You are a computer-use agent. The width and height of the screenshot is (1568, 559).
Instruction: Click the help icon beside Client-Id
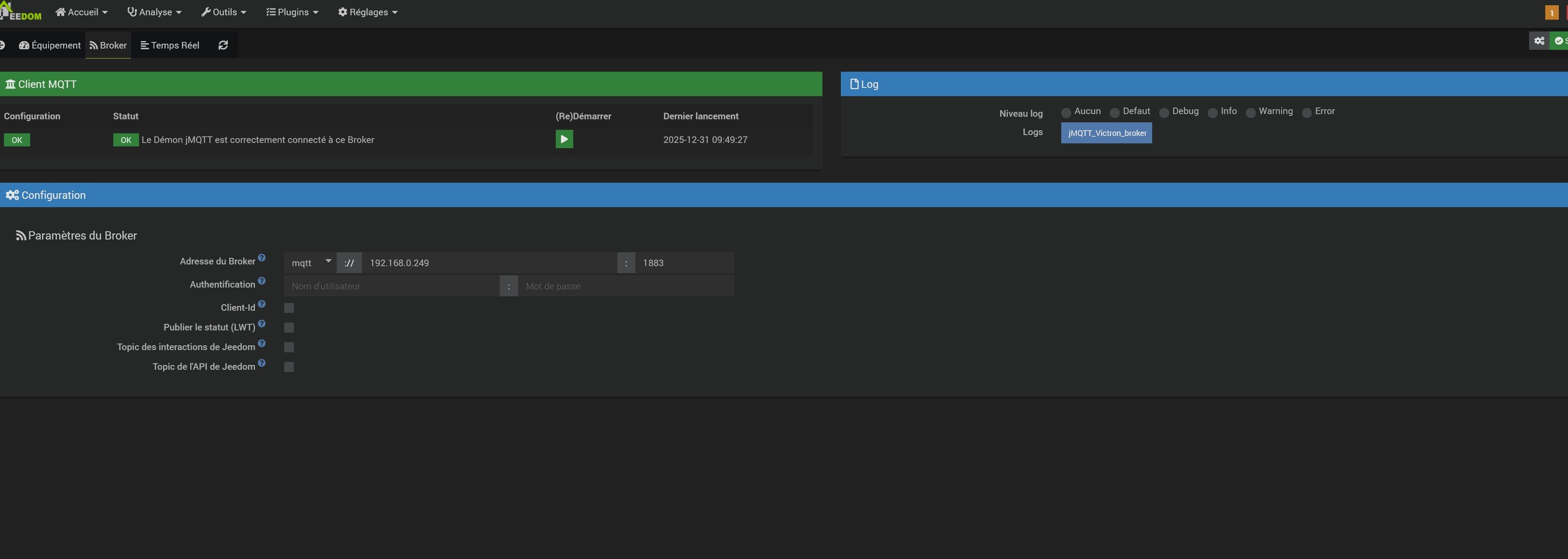tap(262, 304)
